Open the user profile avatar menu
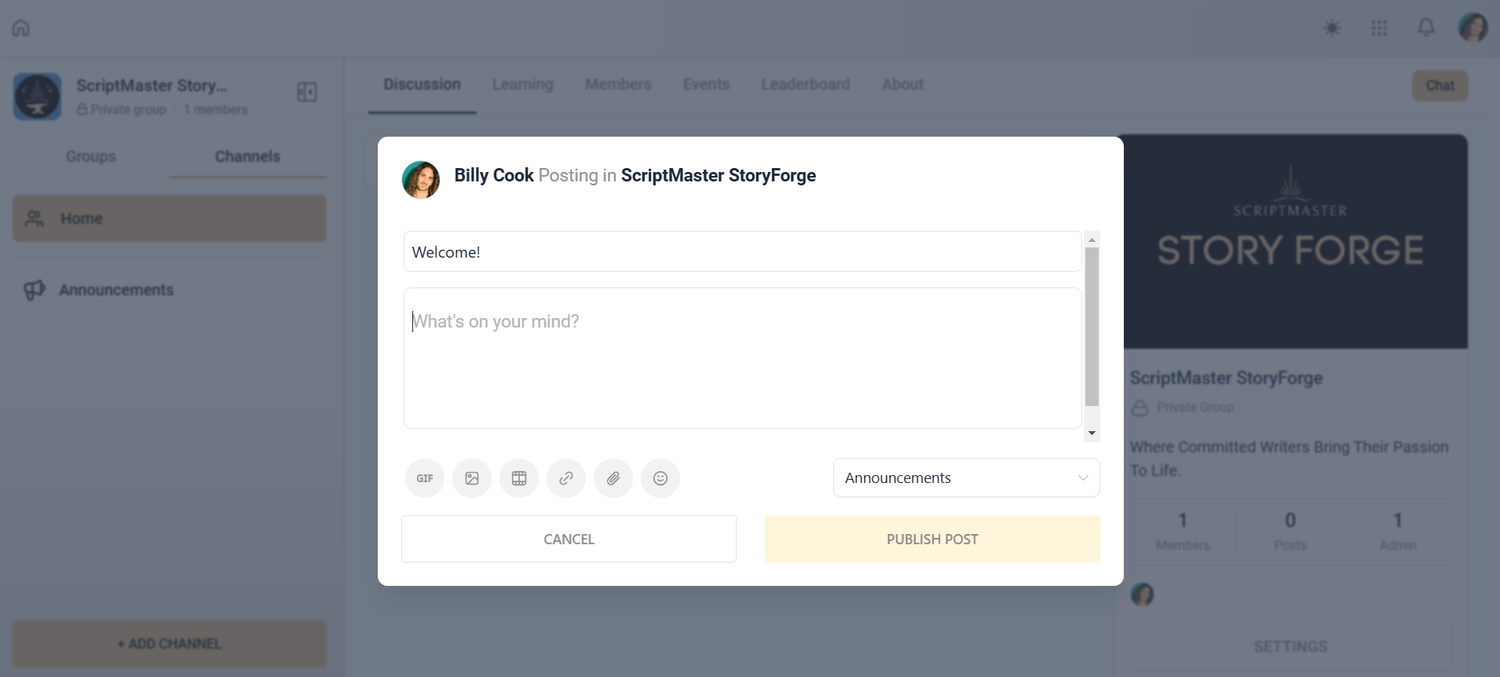This screenshot has width=1500, height=677. [1473, 28]
